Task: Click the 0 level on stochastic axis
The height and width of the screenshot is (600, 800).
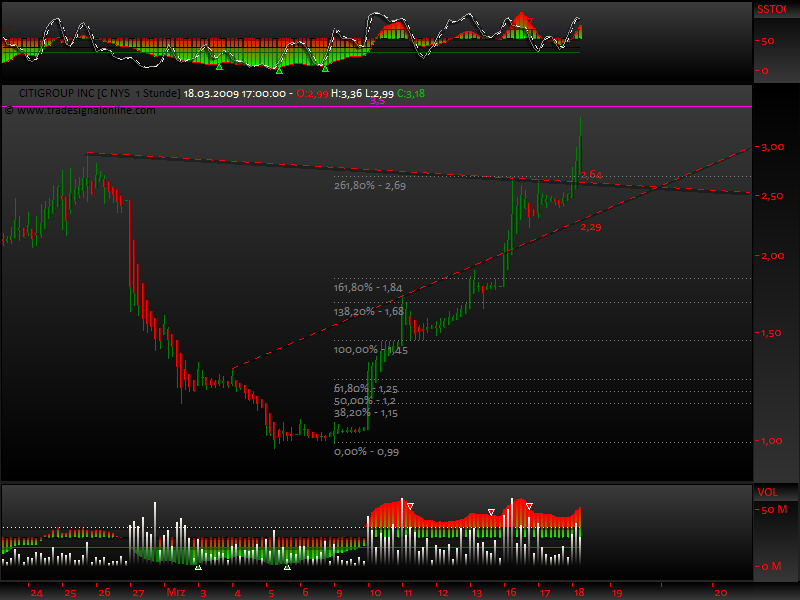Action: [765, 71]
